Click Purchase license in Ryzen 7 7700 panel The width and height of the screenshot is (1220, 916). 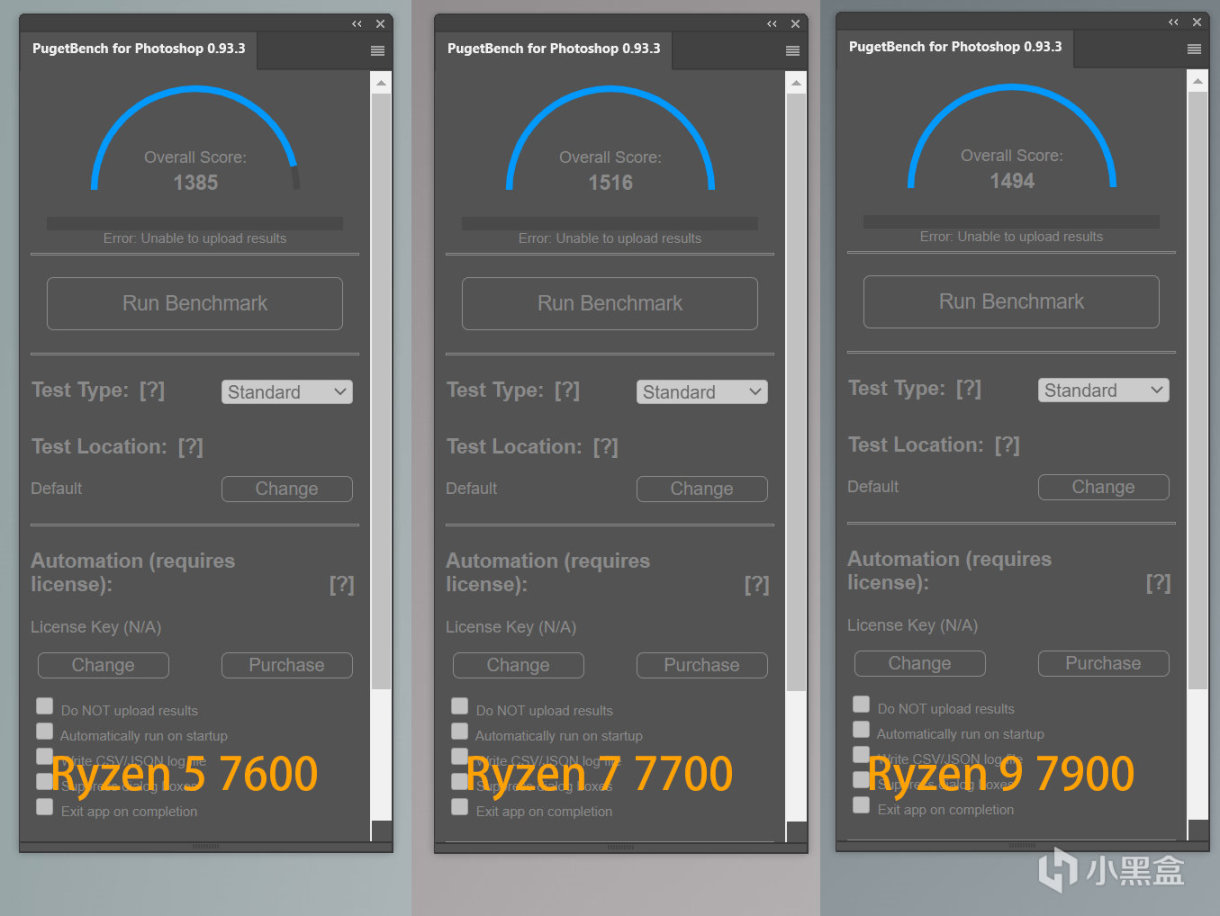702,665
